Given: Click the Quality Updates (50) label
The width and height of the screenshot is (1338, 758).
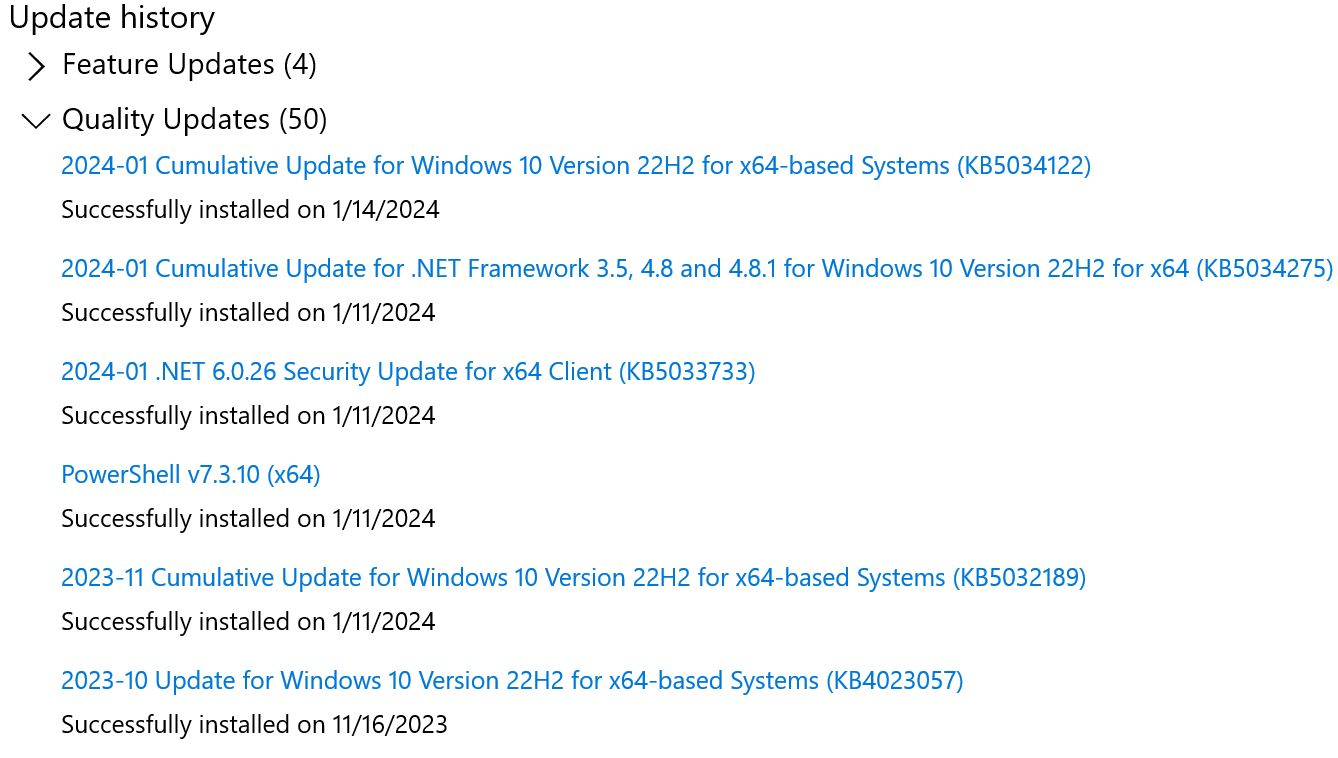Looking at the screenshot, I should (x=194, y=120).
